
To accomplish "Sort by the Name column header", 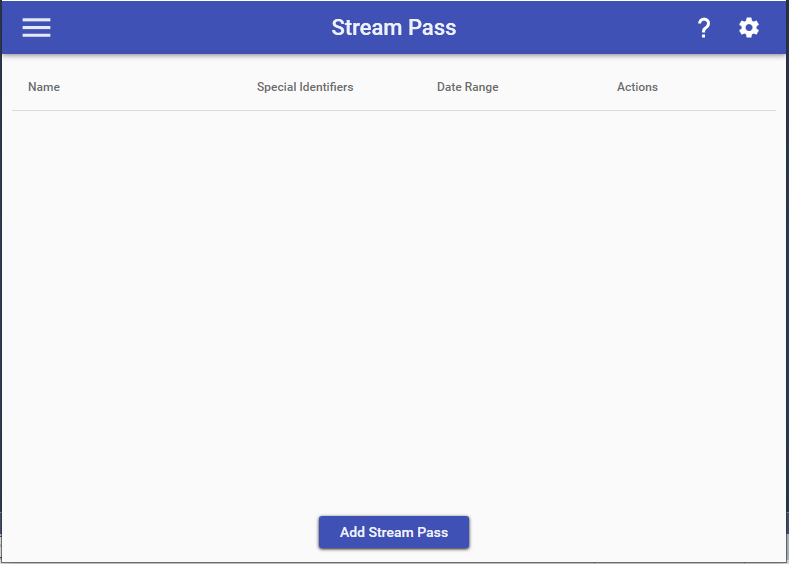I will [x=44, y=87].
